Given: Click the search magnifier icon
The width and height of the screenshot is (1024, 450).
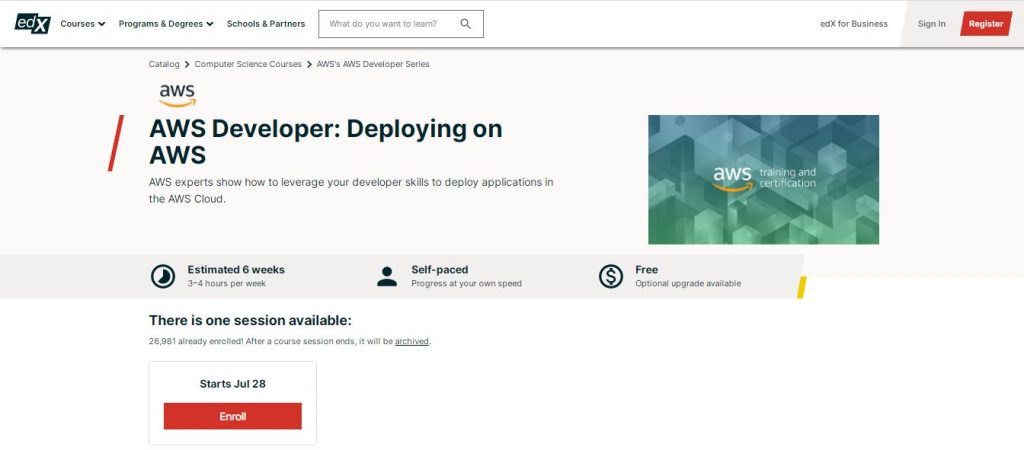Looking at the screenshot, I should [x=466, y=24].
